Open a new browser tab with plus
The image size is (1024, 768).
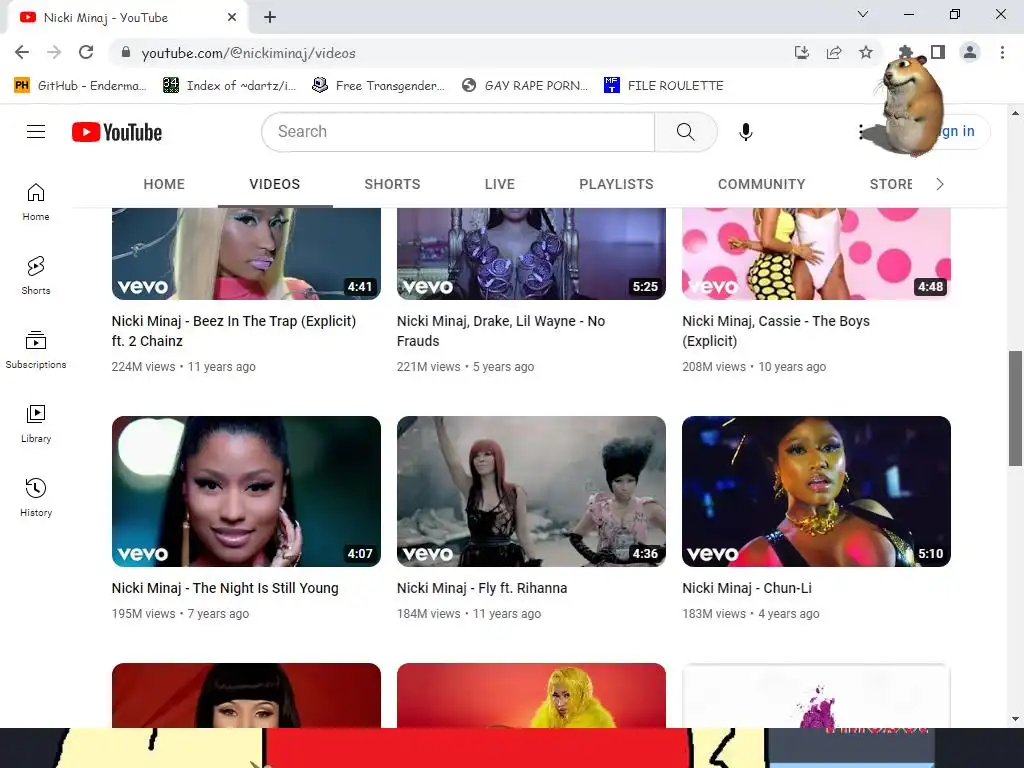(270, 18)
